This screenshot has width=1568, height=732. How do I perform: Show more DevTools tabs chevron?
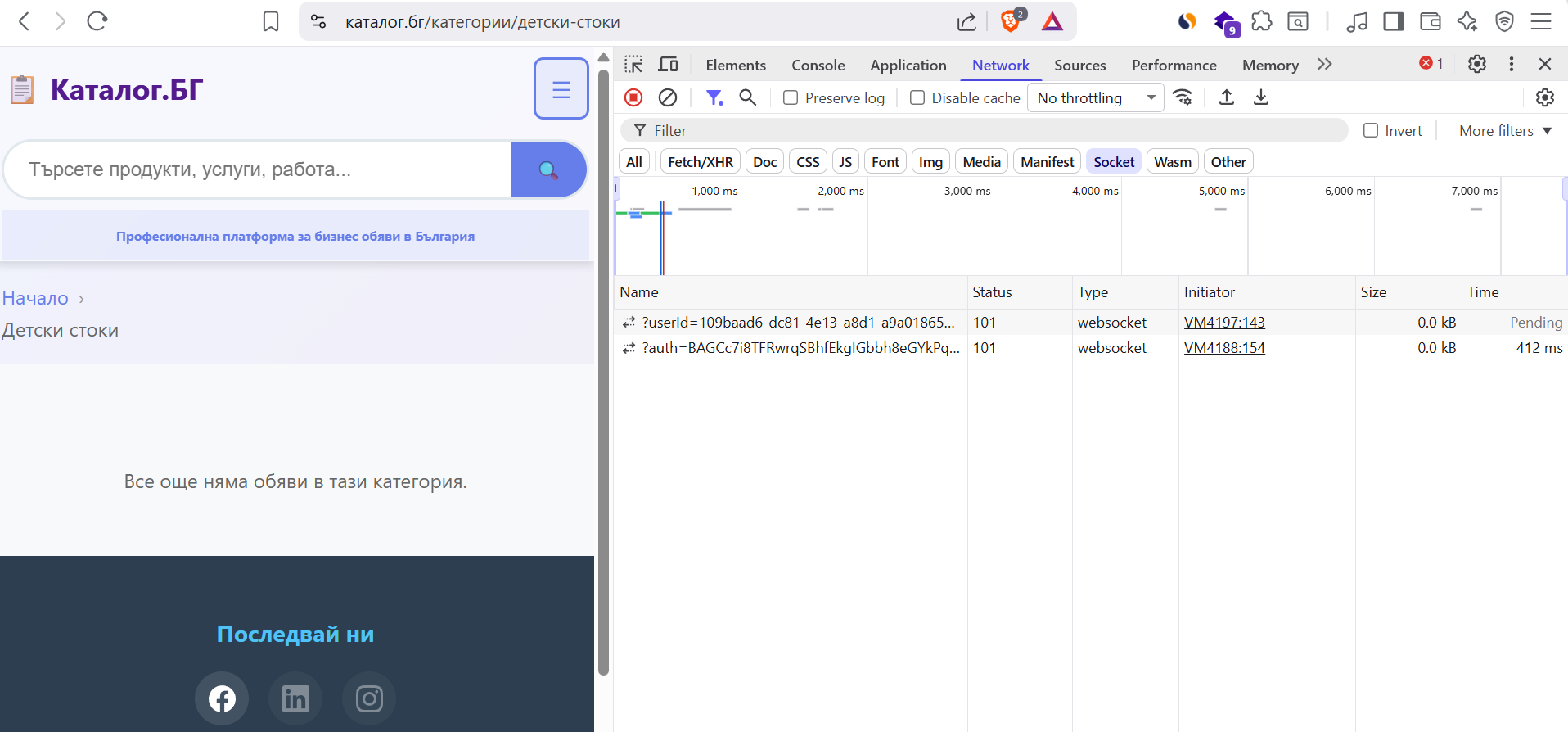tap(1325, 65)
